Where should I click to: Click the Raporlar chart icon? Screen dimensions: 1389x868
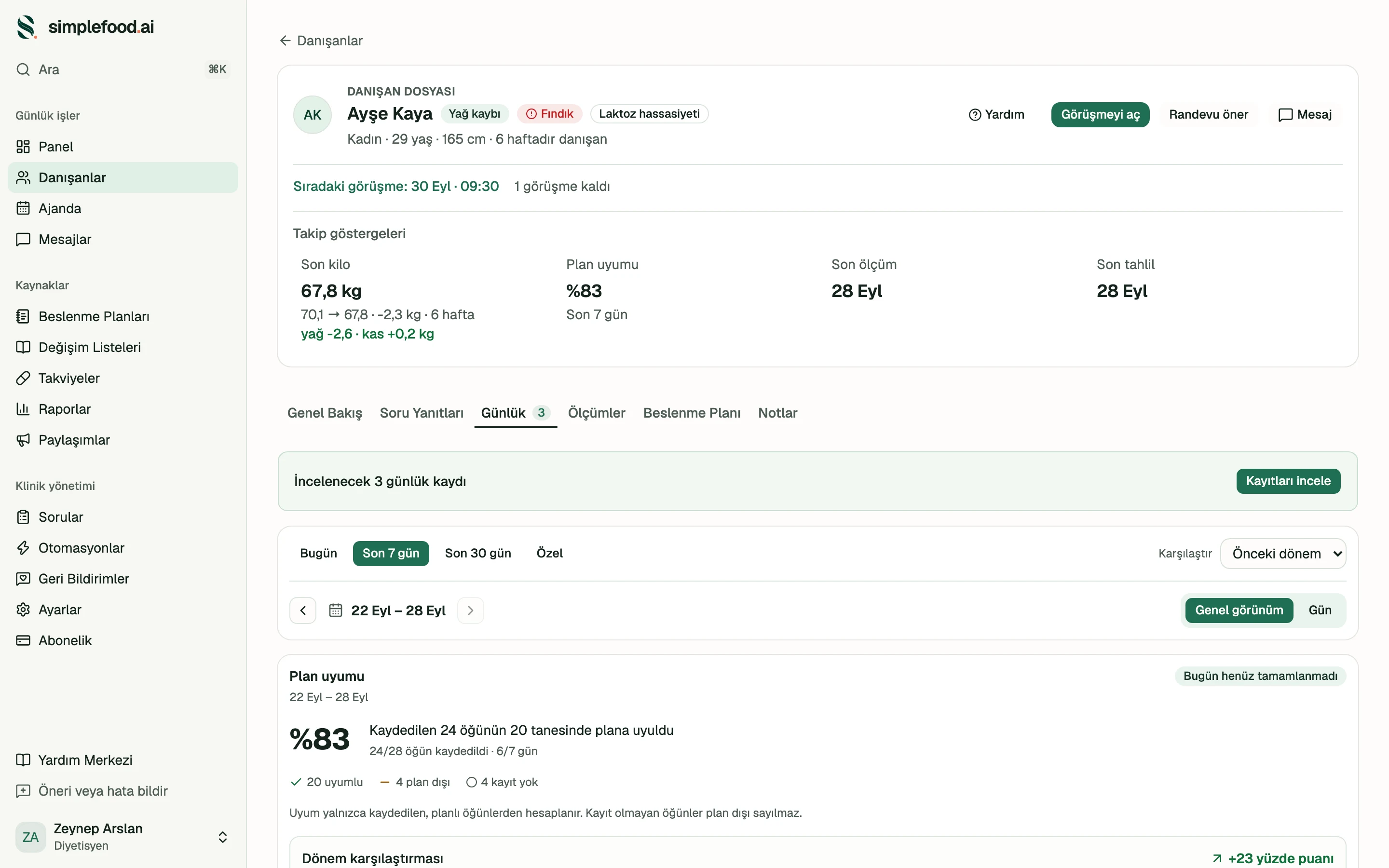click(x=23, y=409)
